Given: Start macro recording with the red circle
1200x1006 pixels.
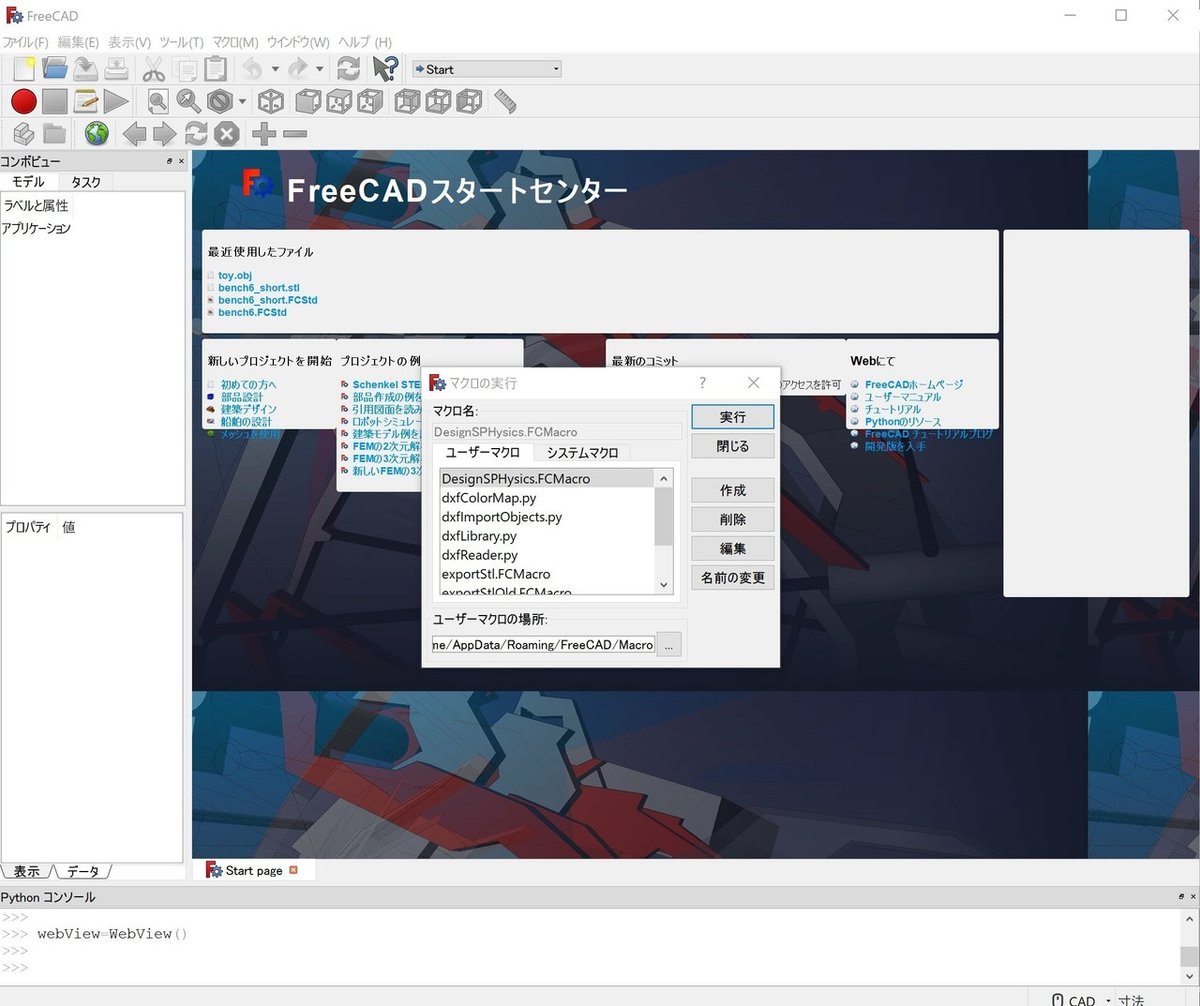Looking at the screenshot, I should [24, 101].
